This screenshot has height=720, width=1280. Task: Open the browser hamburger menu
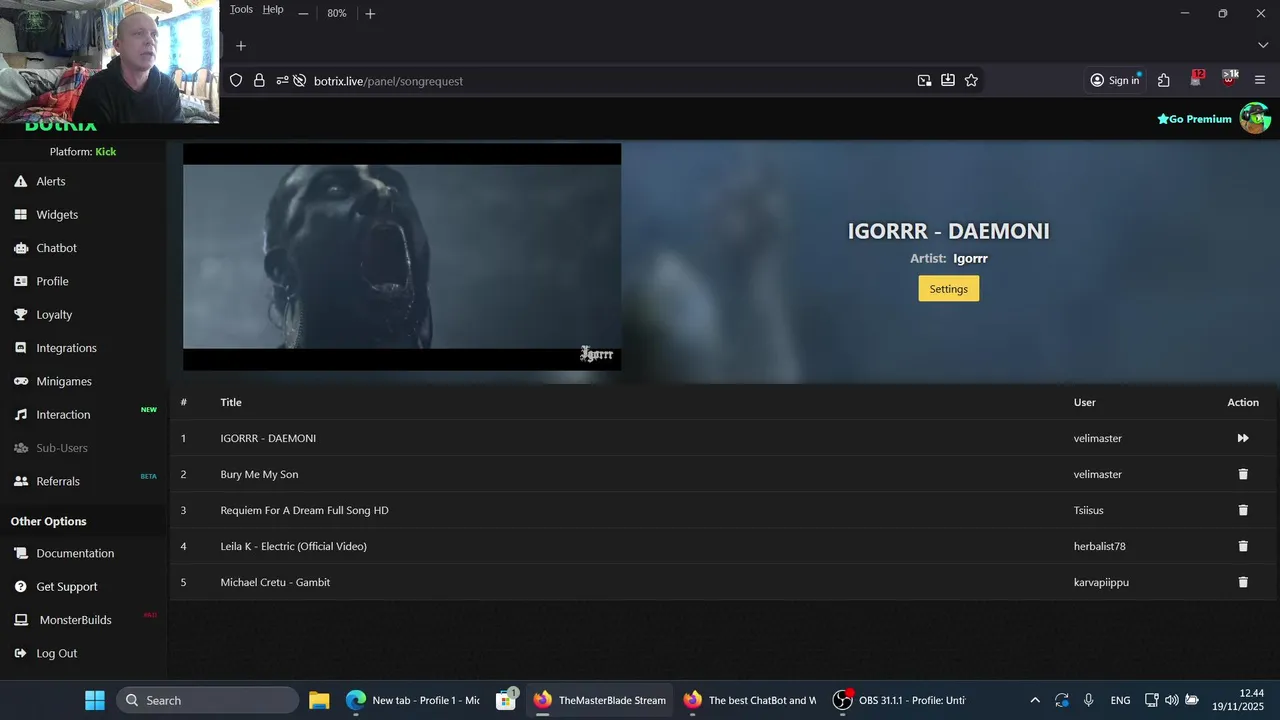click(1260, 80)
